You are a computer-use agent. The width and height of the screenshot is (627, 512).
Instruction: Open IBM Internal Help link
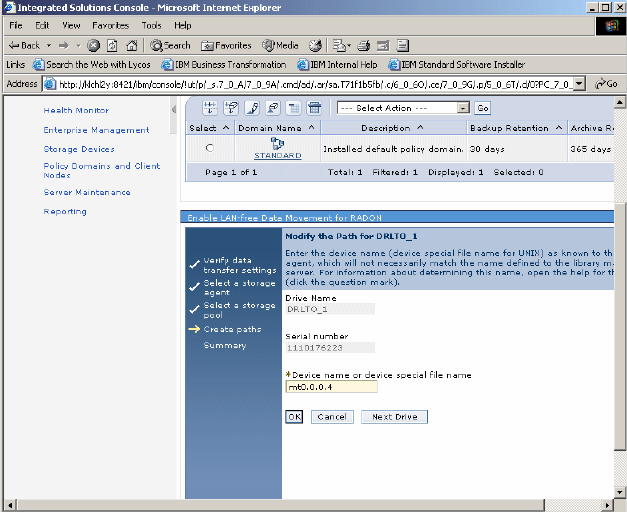pos(337,65)
